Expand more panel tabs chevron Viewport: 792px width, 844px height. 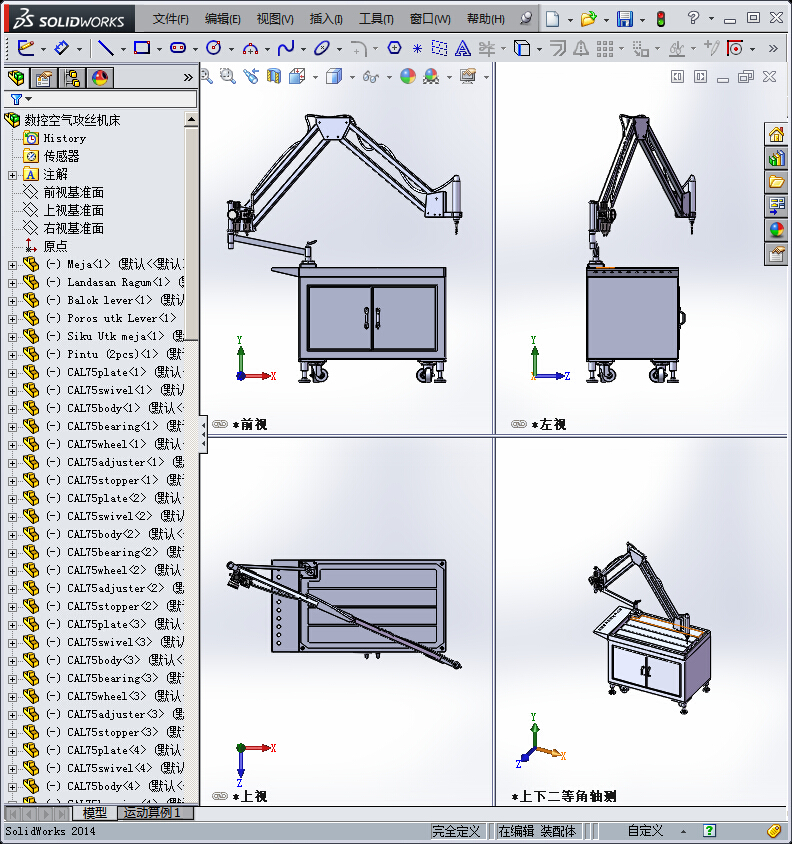188,78
